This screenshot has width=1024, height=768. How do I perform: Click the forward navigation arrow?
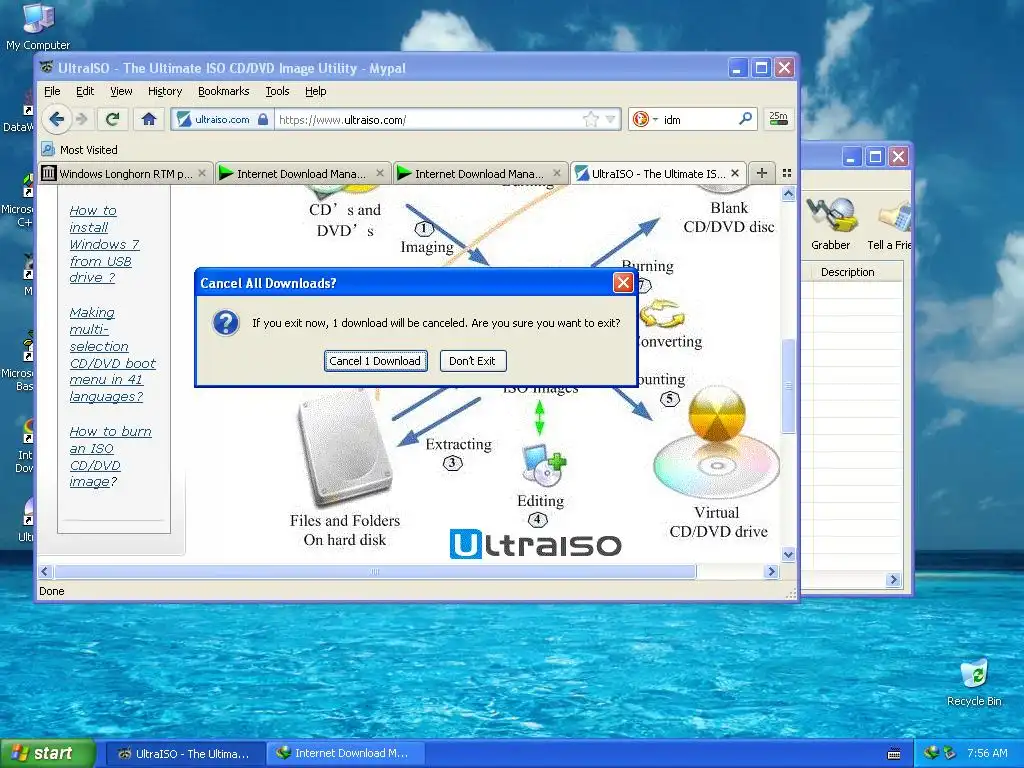tap(82, 120)
